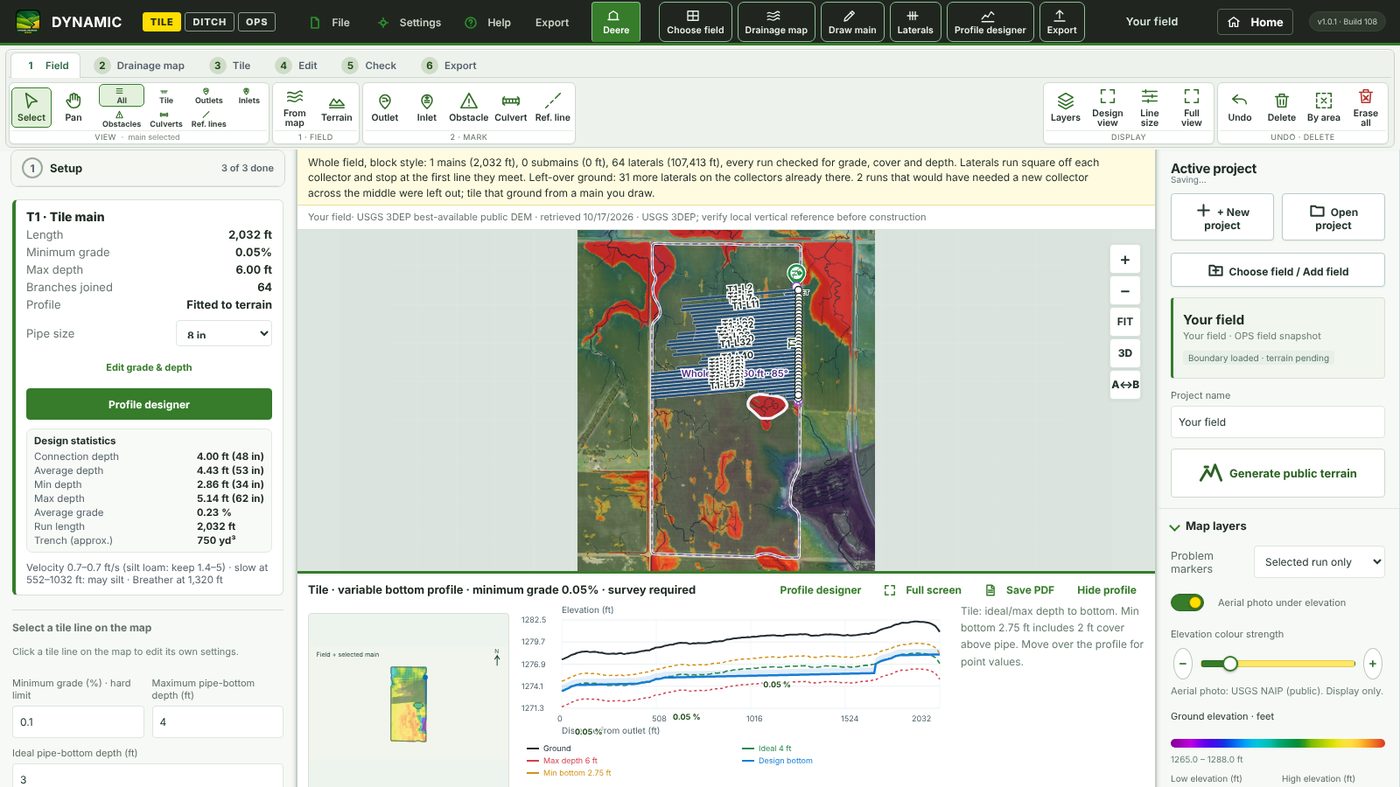
Task: Filter view to Tile only
Action: (166, 95)
